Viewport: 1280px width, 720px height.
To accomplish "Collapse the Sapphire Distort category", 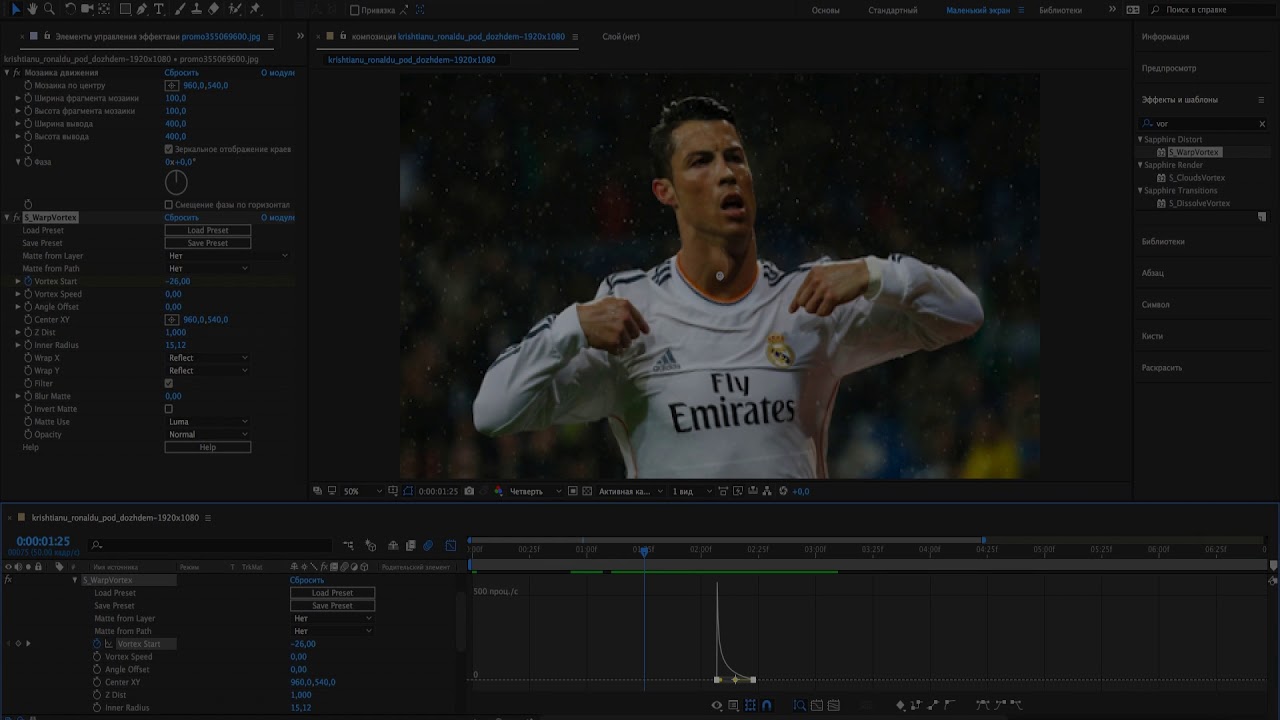I will [x=1140, y=139].
